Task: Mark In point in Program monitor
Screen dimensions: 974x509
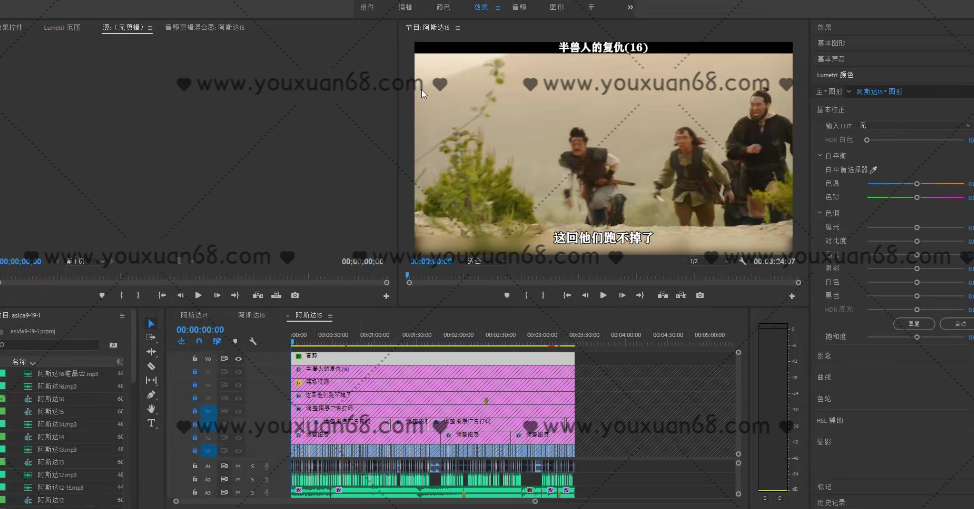Action: click(527, 296)
